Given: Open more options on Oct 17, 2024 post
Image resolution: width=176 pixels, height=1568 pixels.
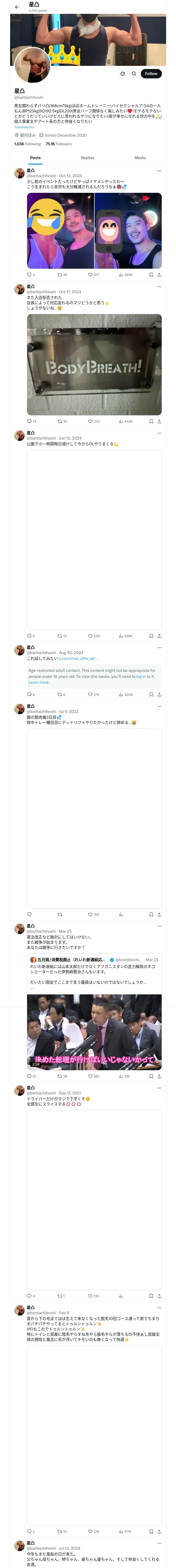Looking at the screenshot, I should point(159,286).
